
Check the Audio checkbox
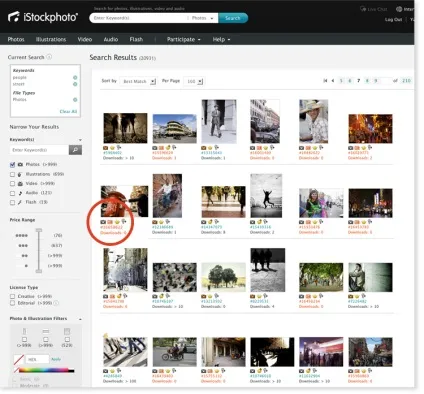(x=12, y=193)
